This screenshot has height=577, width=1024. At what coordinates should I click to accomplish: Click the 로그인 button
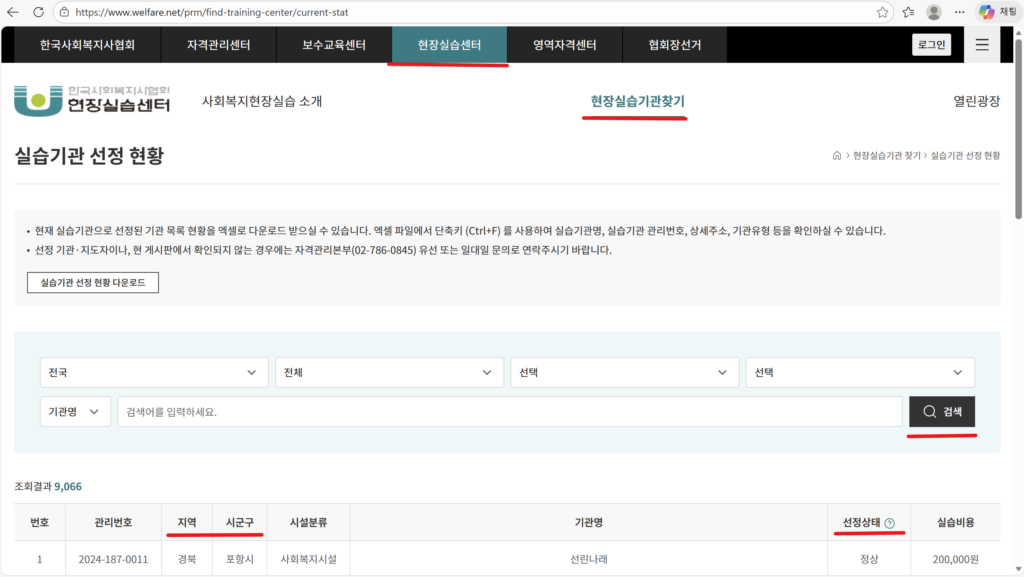coord(931,44)
